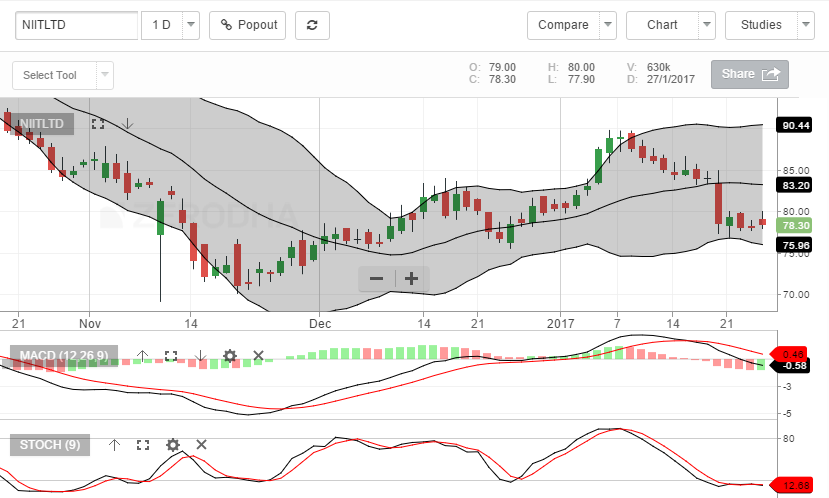Click the 2017 date axis marker
Image resolution: width=829 pixels, height=498 pixels.
[560, 324]
